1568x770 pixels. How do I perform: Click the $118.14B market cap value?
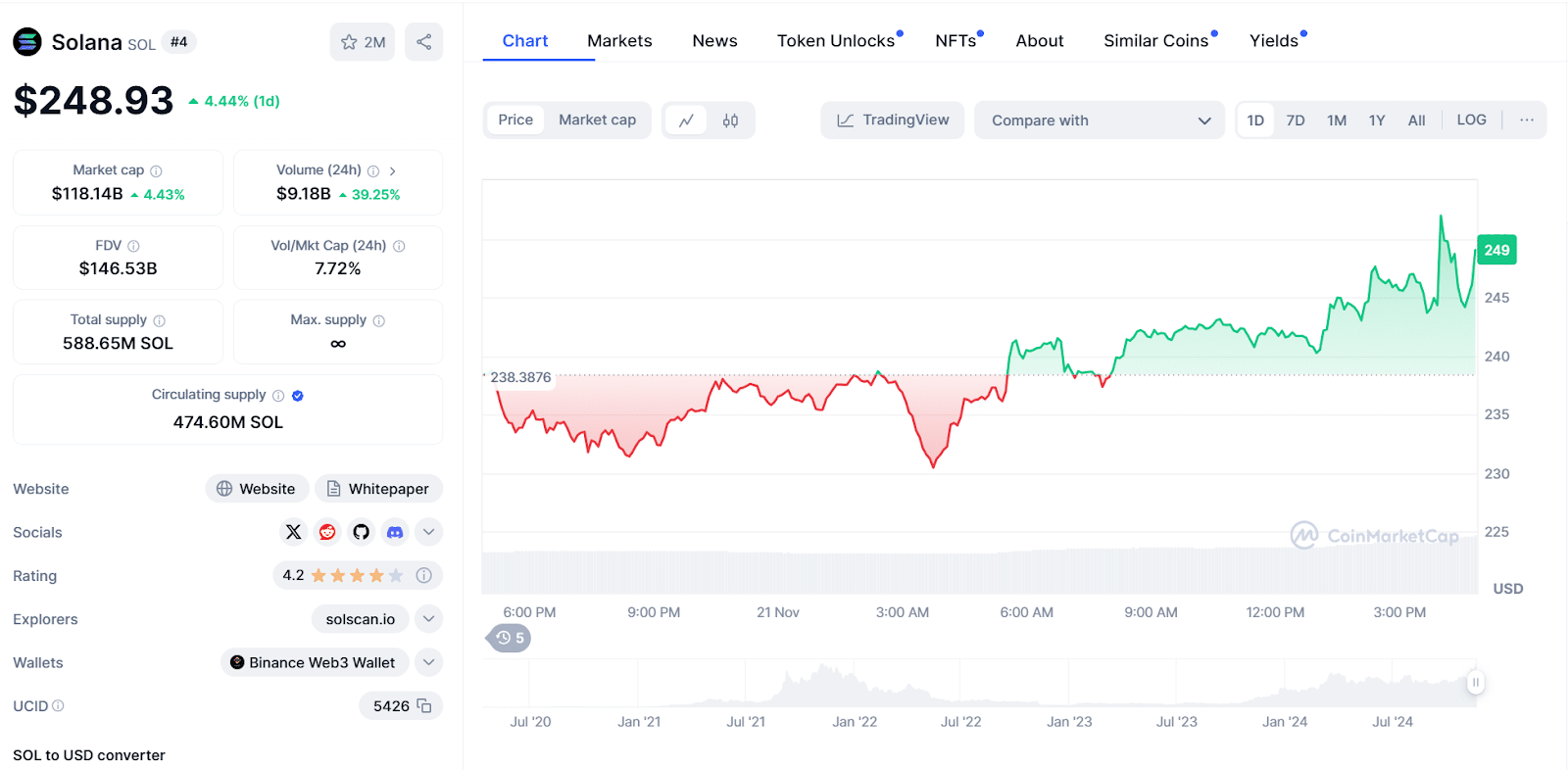tap(87, 194)
